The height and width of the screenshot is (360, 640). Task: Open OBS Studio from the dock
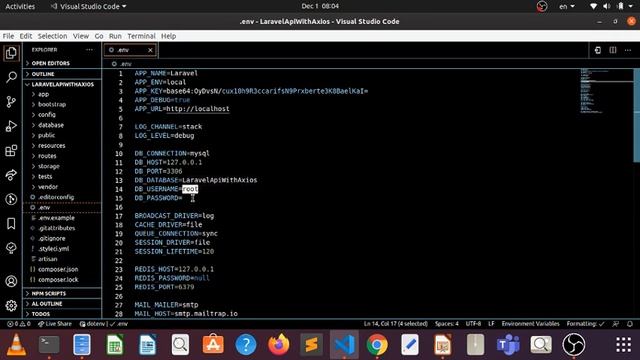tap(573, 344)
